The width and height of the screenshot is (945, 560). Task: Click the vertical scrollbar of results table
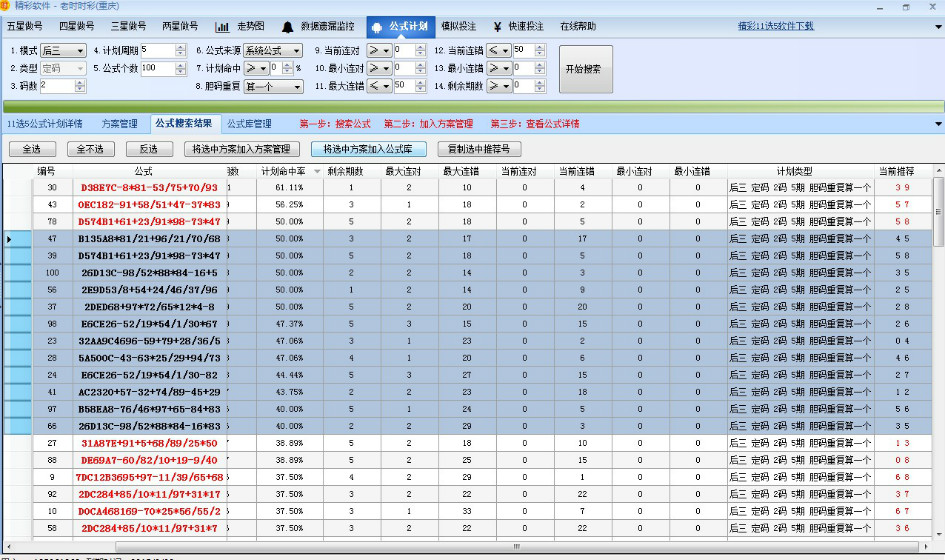click(938, 300)
